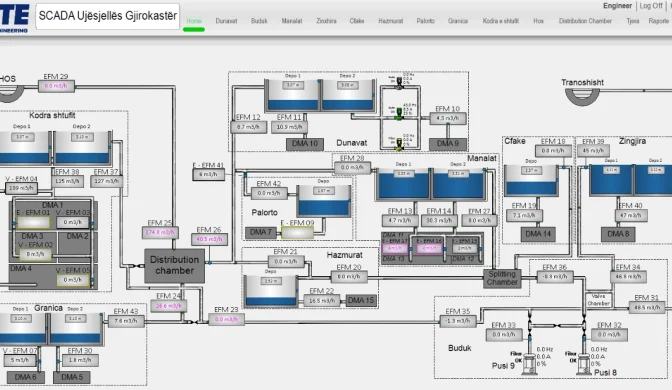Screen dimensions: 672x390
Task: Click the Tranoshisht source basin icon
Action: click(583, 98)
